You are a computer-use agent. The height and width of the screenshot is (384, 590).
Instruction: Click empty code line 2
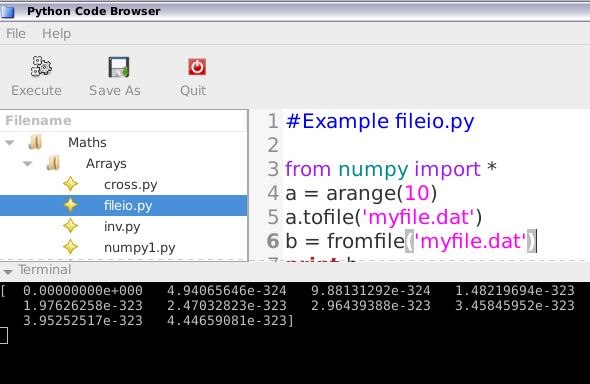coord(436,145)
